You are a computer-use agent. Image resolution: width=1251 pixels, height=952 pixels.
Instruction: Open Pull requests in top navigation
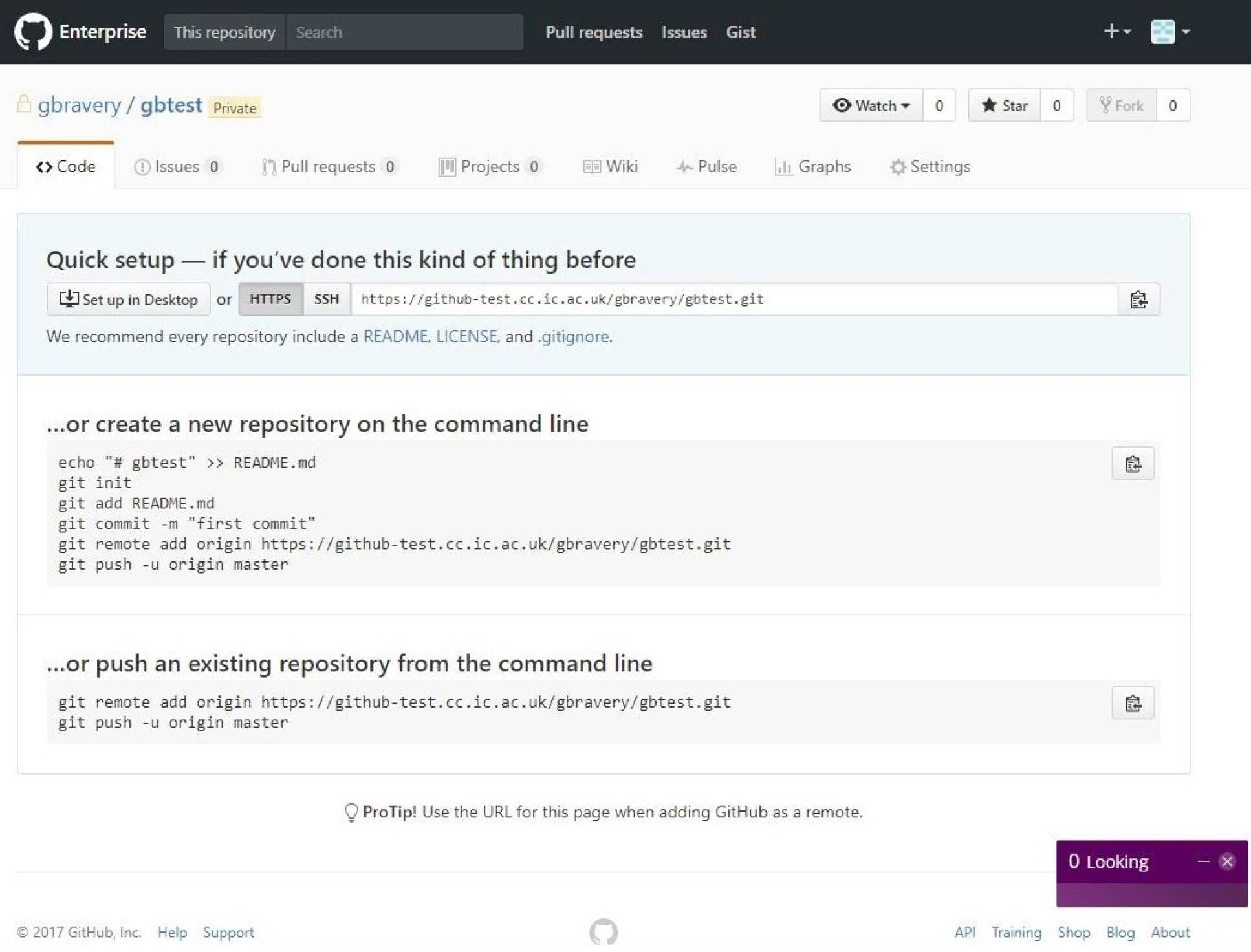click(x=593, y=32)
